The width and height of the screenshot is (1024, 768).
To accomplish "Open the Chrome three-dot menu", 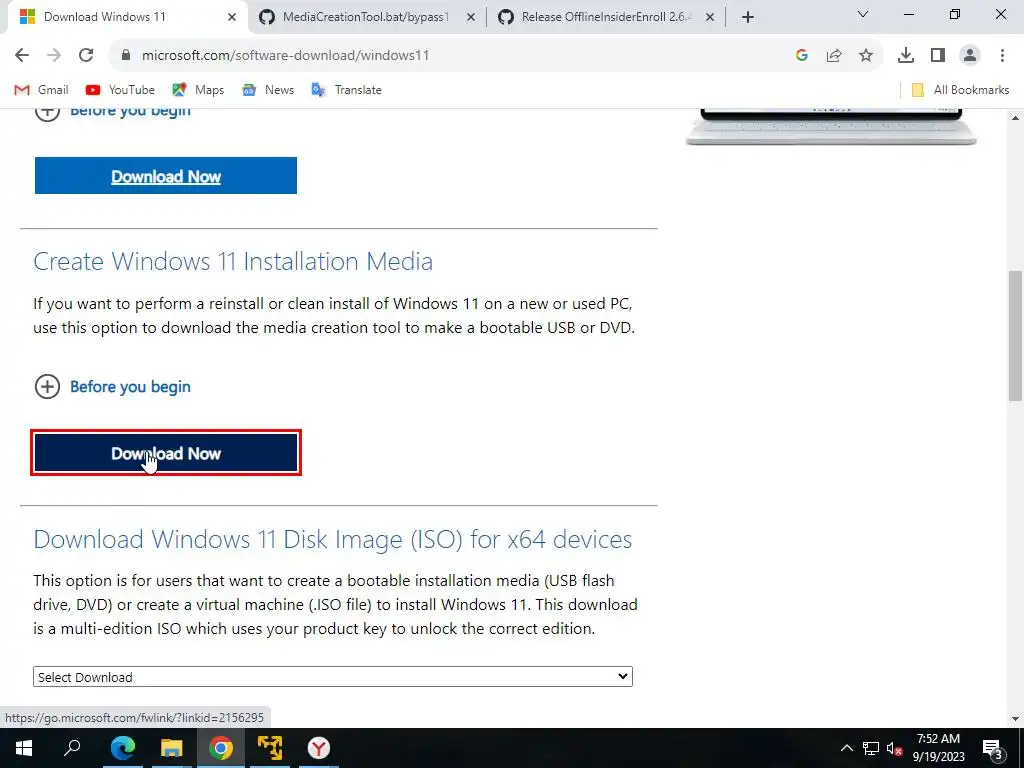I will point(1002,56).
